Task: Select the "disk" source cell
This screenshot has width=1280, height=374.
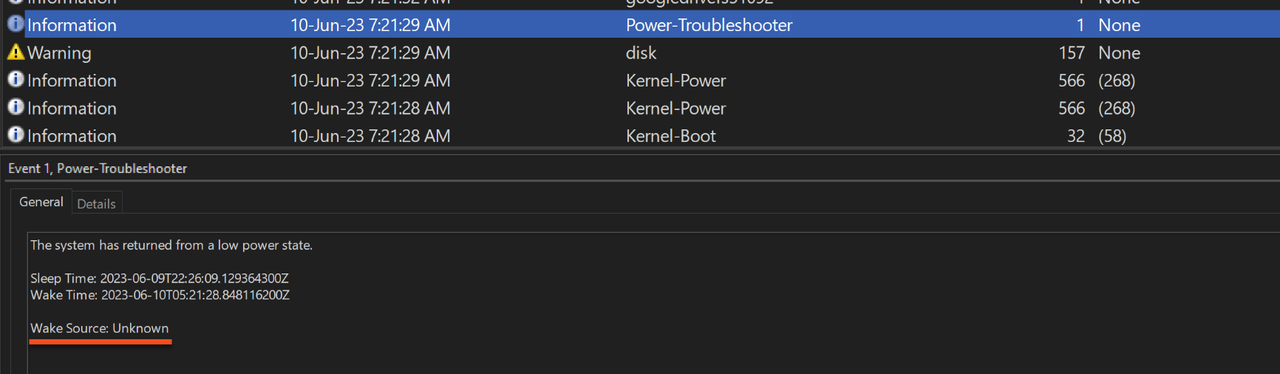Action: click(641, 53)
